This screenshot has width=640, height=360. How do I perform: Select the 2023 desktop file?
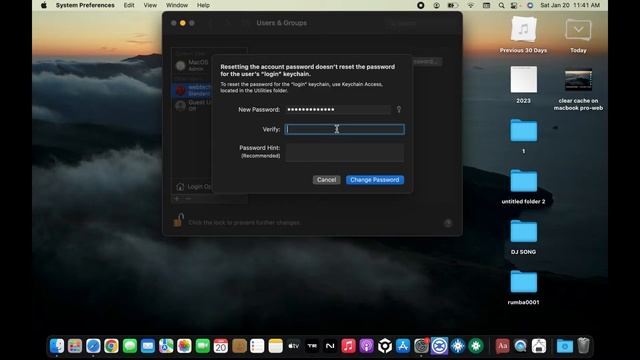[524, 85]
